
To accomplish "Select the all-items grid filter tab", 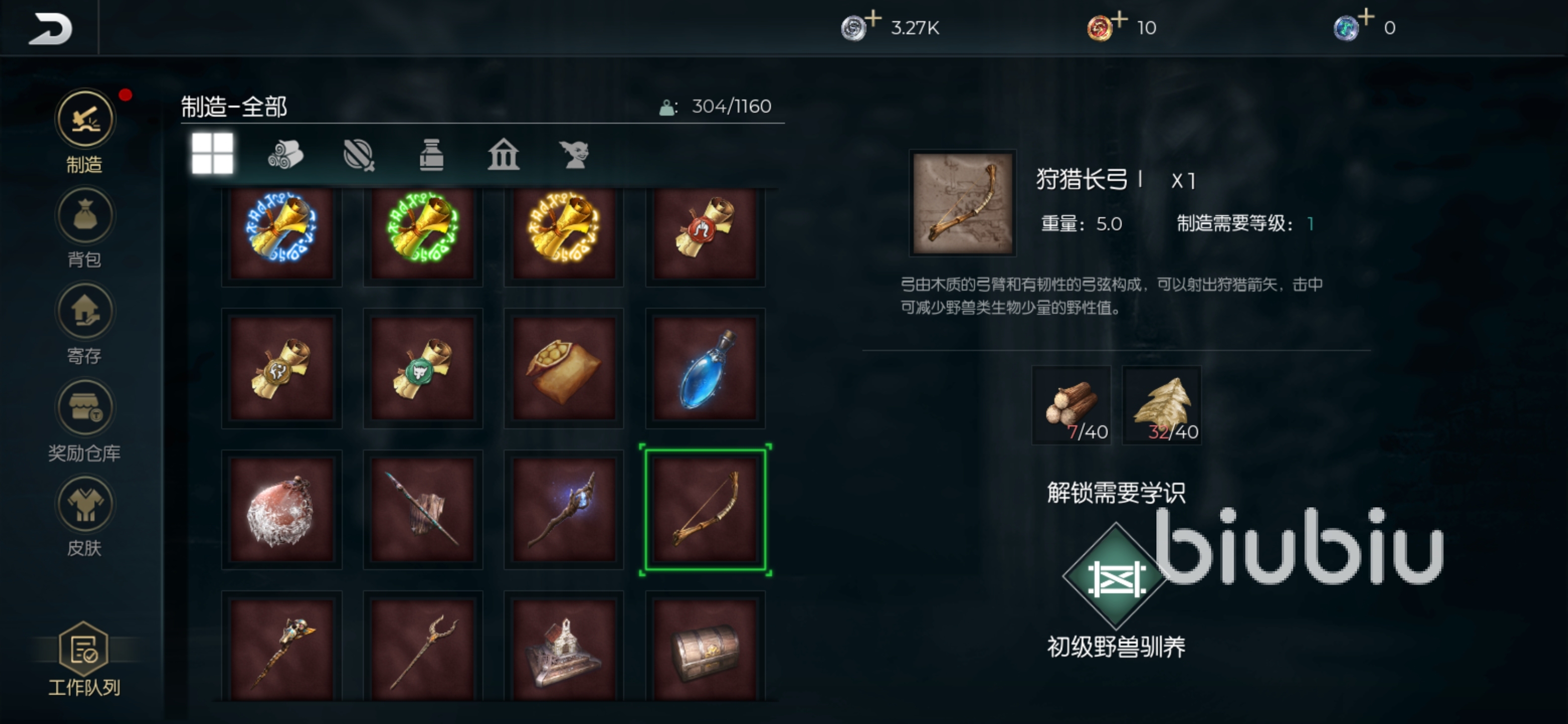I will pos(213,153).
